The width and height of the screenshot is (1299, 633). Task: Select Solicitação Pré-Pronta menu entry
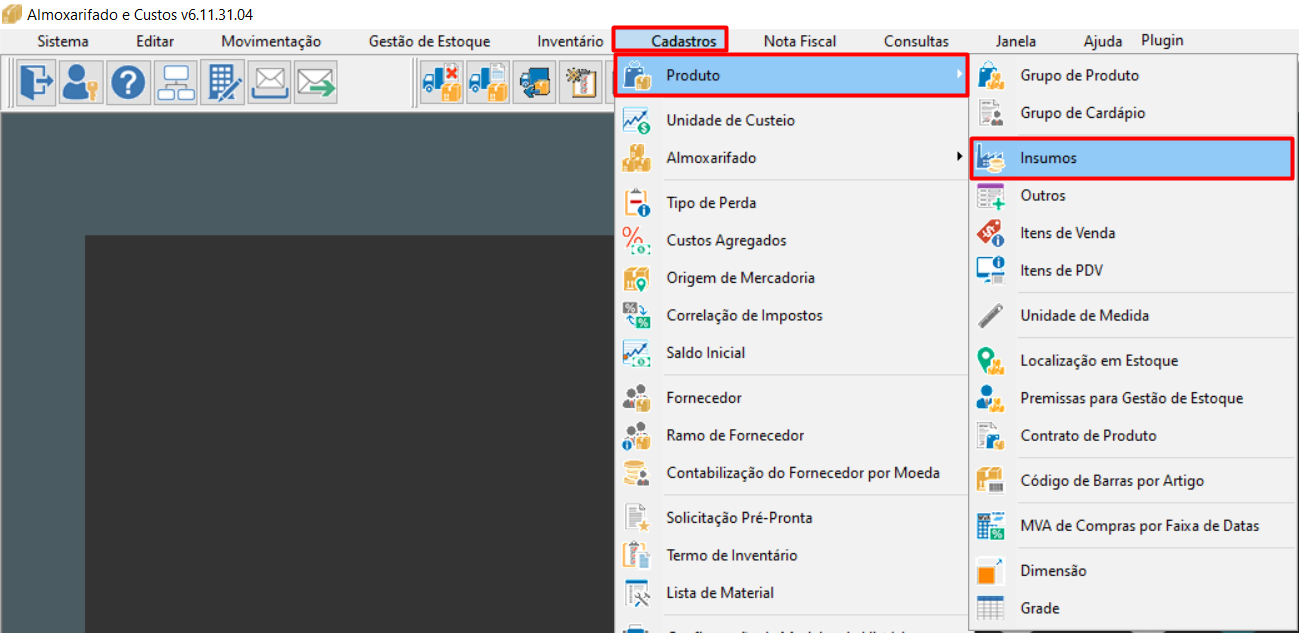pyautogui.click(x=791, y=518)
